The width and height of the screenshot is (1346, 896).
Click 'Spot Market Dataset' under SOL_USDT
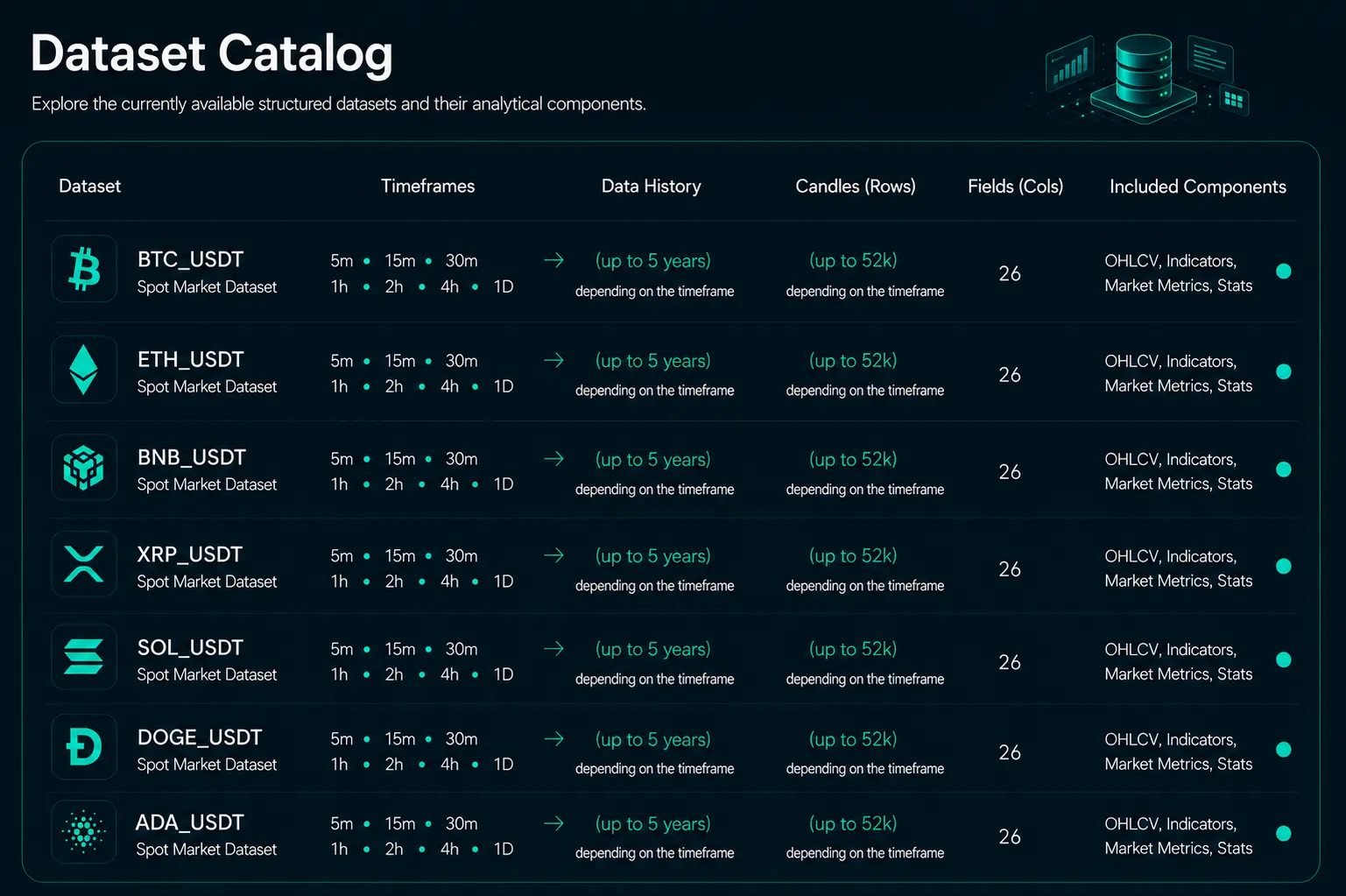[207, 674]
